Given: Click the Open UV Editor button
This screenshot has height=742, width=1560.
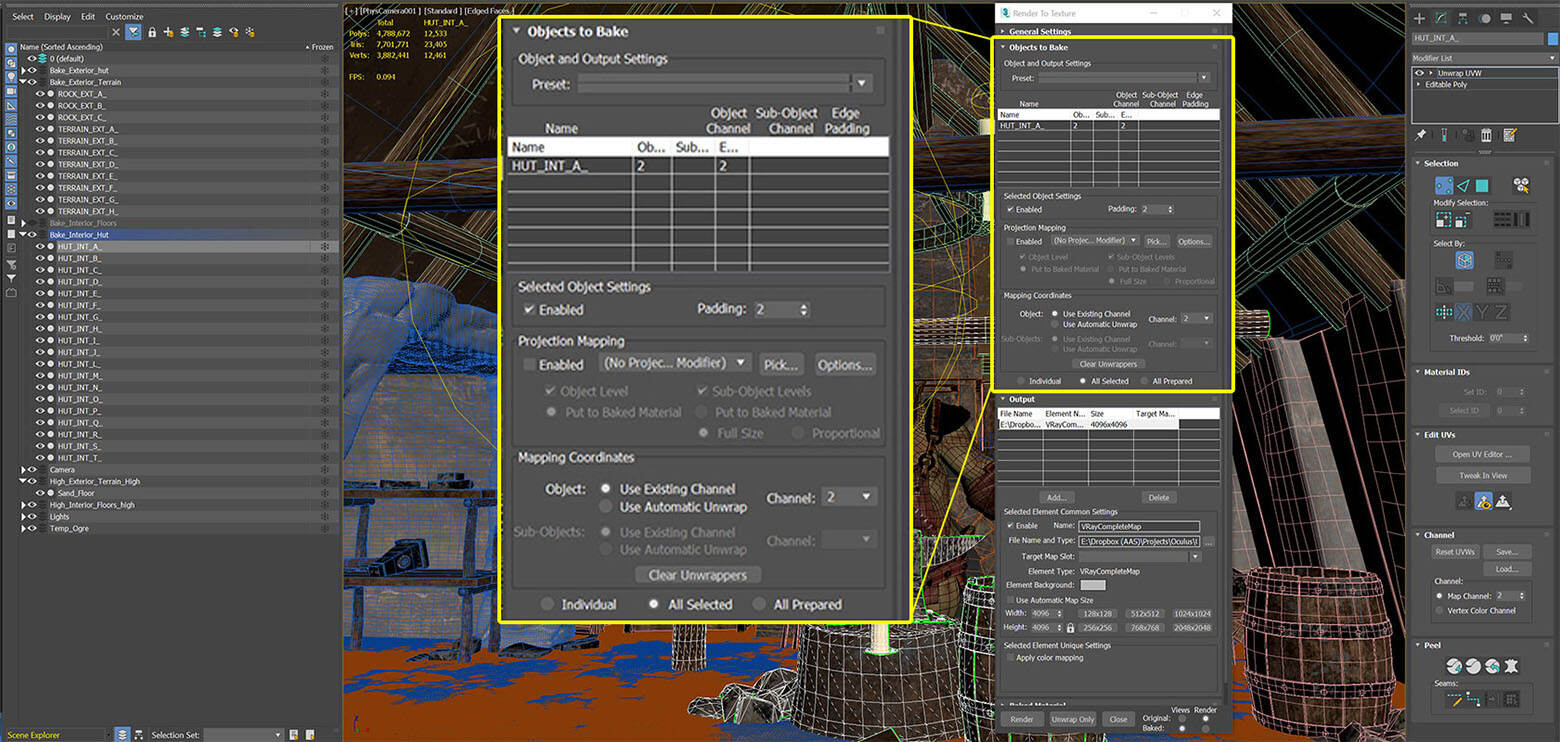Looking at the screenshot, I should (x=1482, y=454).
